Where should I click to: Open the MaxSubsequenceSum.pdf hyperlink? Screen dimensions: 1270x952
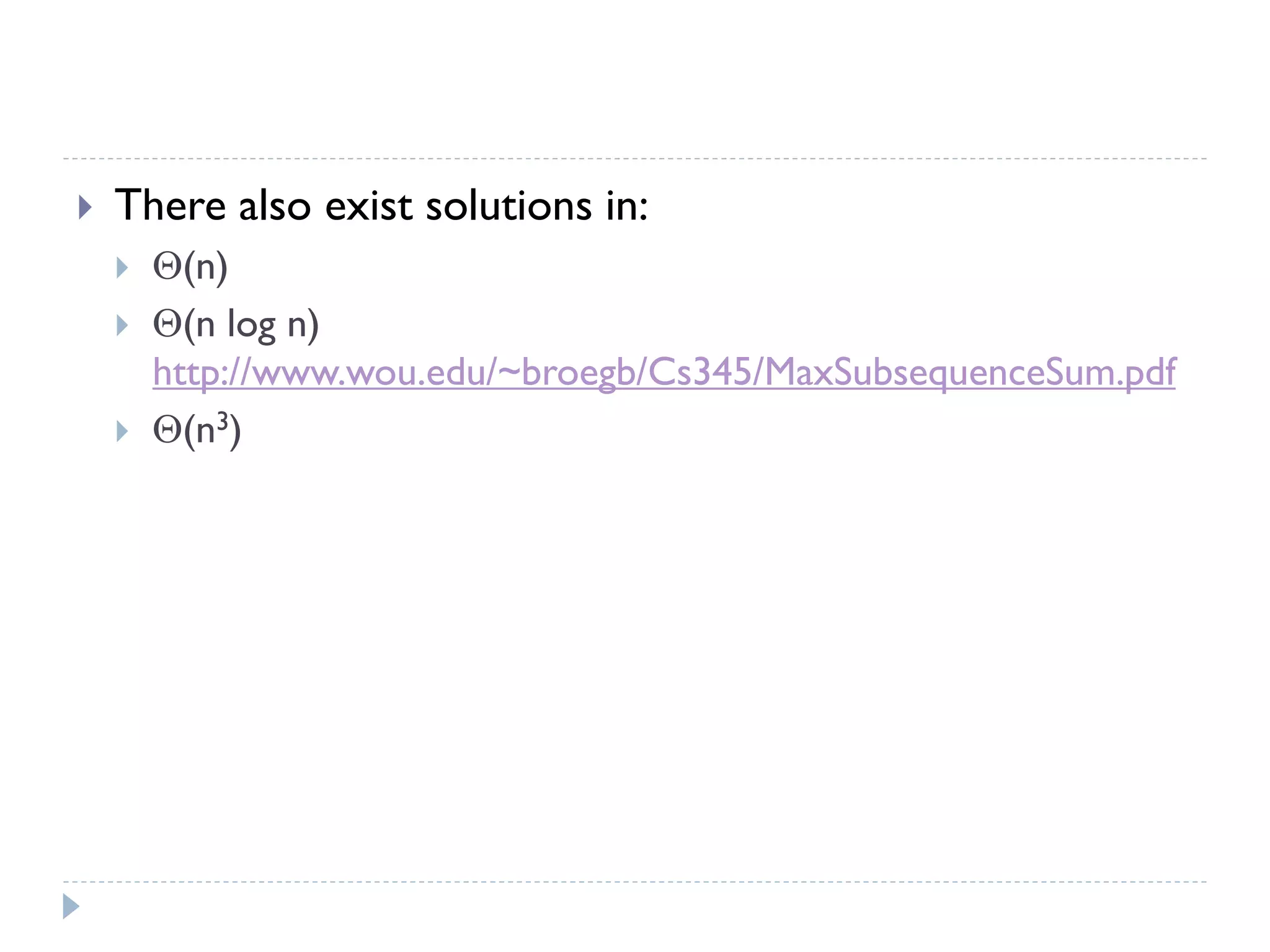(664, 372)
